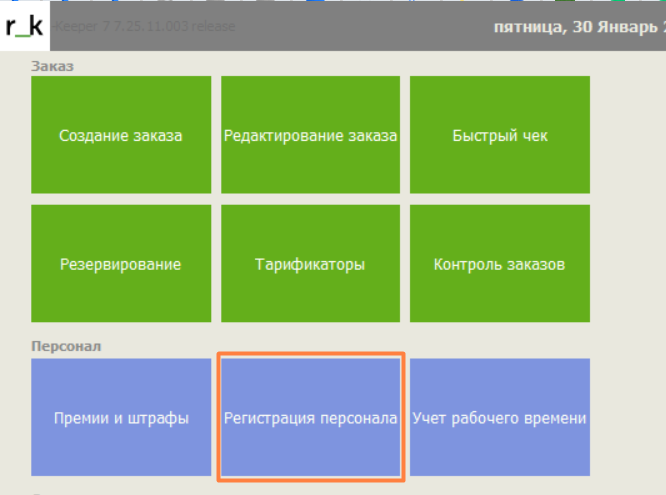
Task: Launch the Тарификаторы tile
Action: pyautogui.click(x=310, y=264)
